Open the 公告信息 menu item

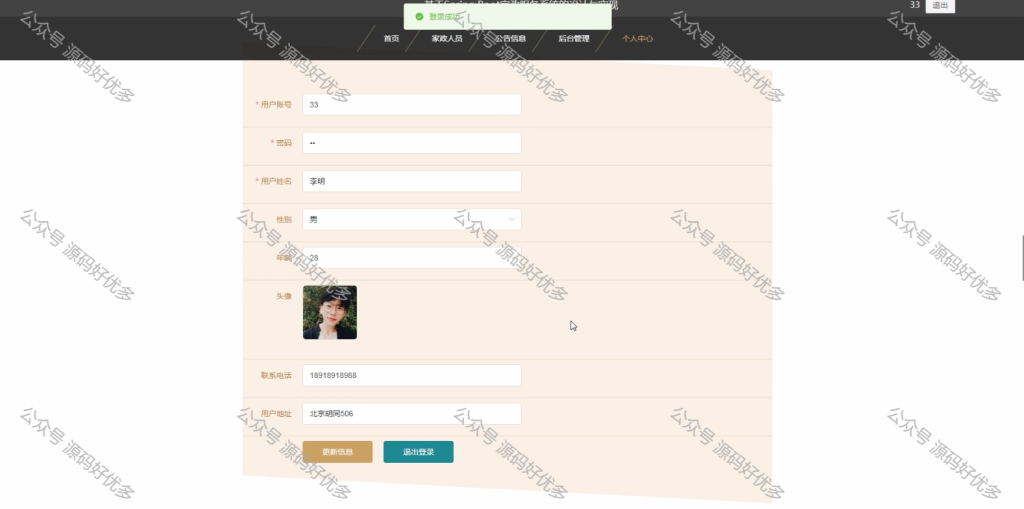point(511,39)
